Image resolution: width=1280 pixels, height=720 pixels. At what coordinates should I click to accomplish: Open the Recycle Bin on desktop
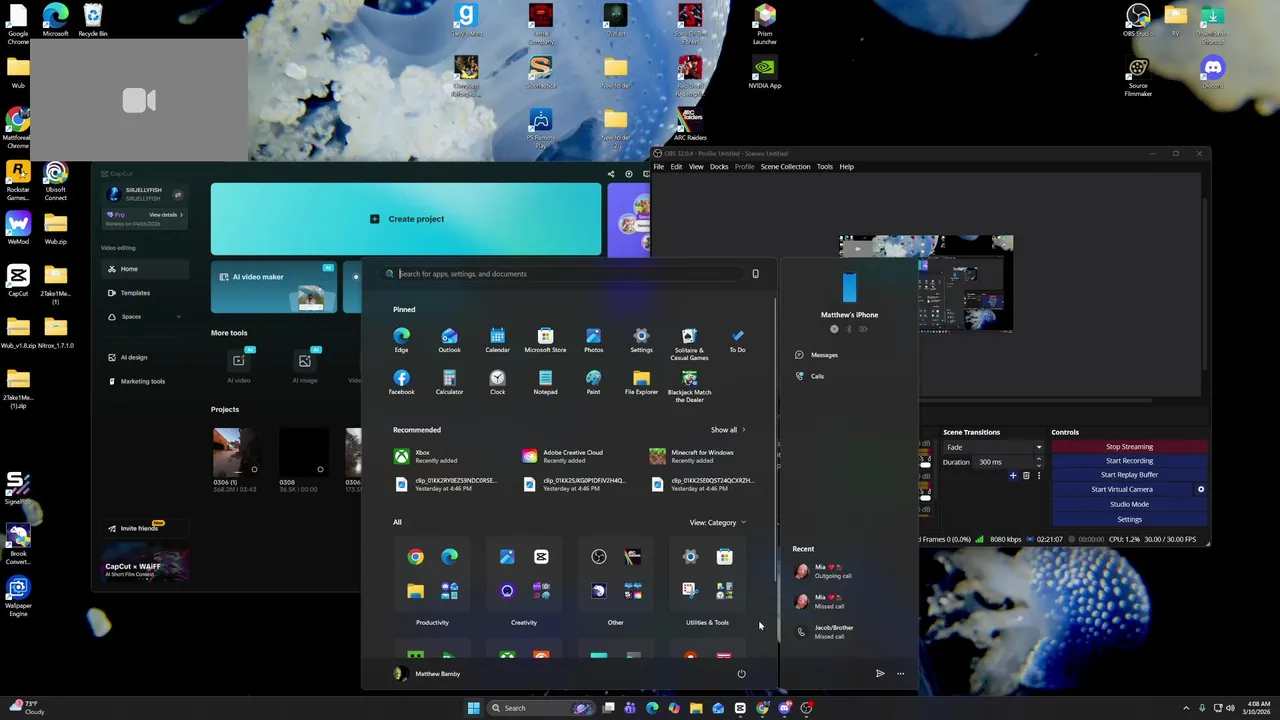[x=92, y=20]
